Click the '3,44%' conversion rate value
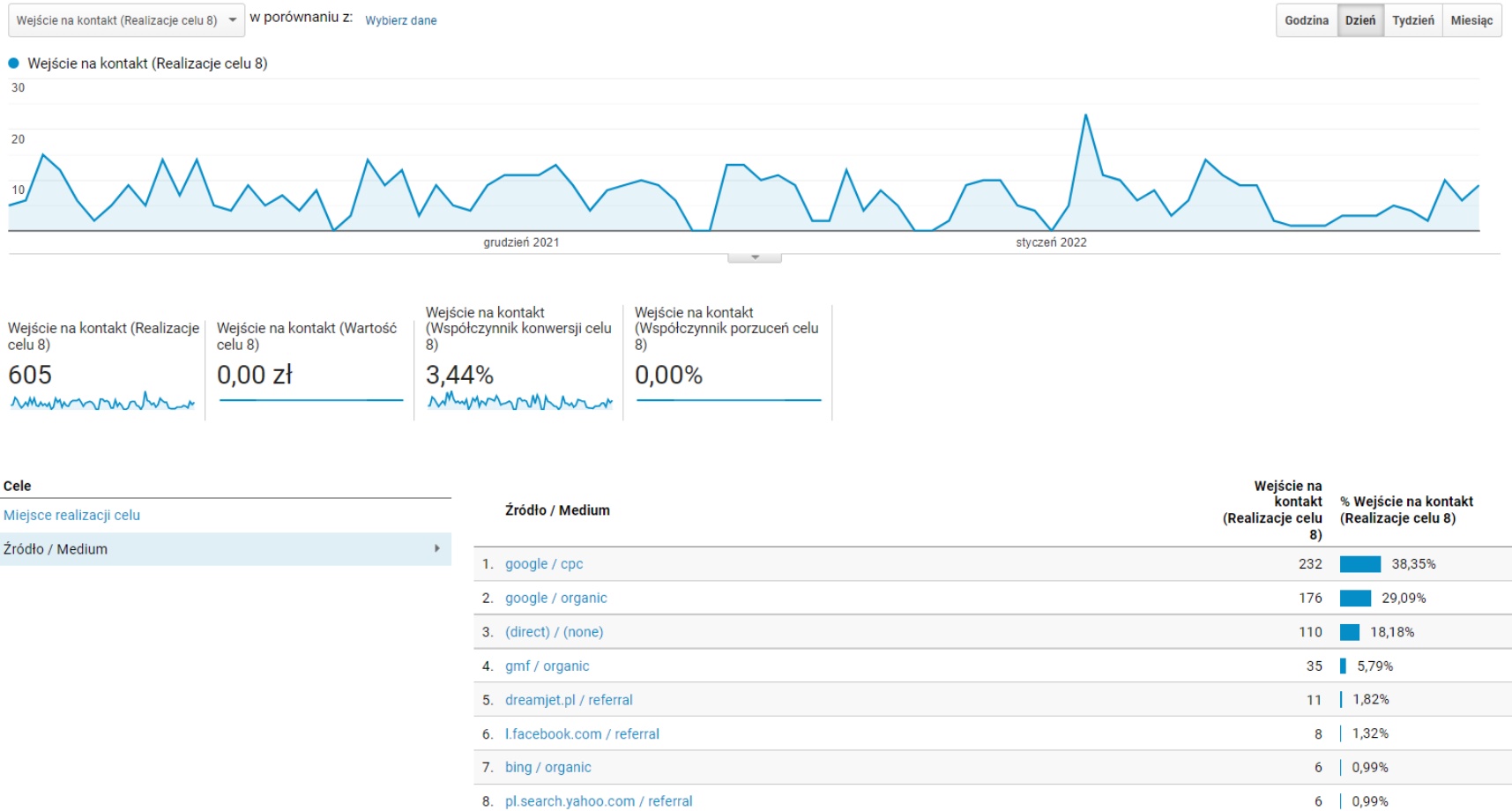 (459, 376)
